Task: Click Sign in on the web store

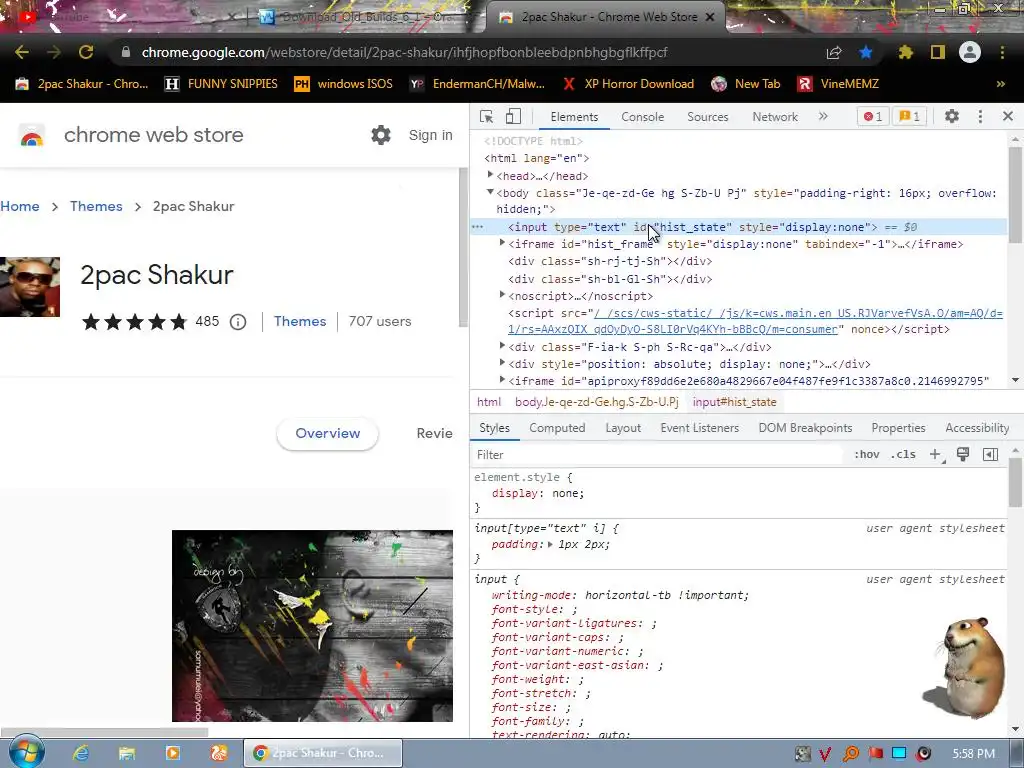Action: click(430, 135)
